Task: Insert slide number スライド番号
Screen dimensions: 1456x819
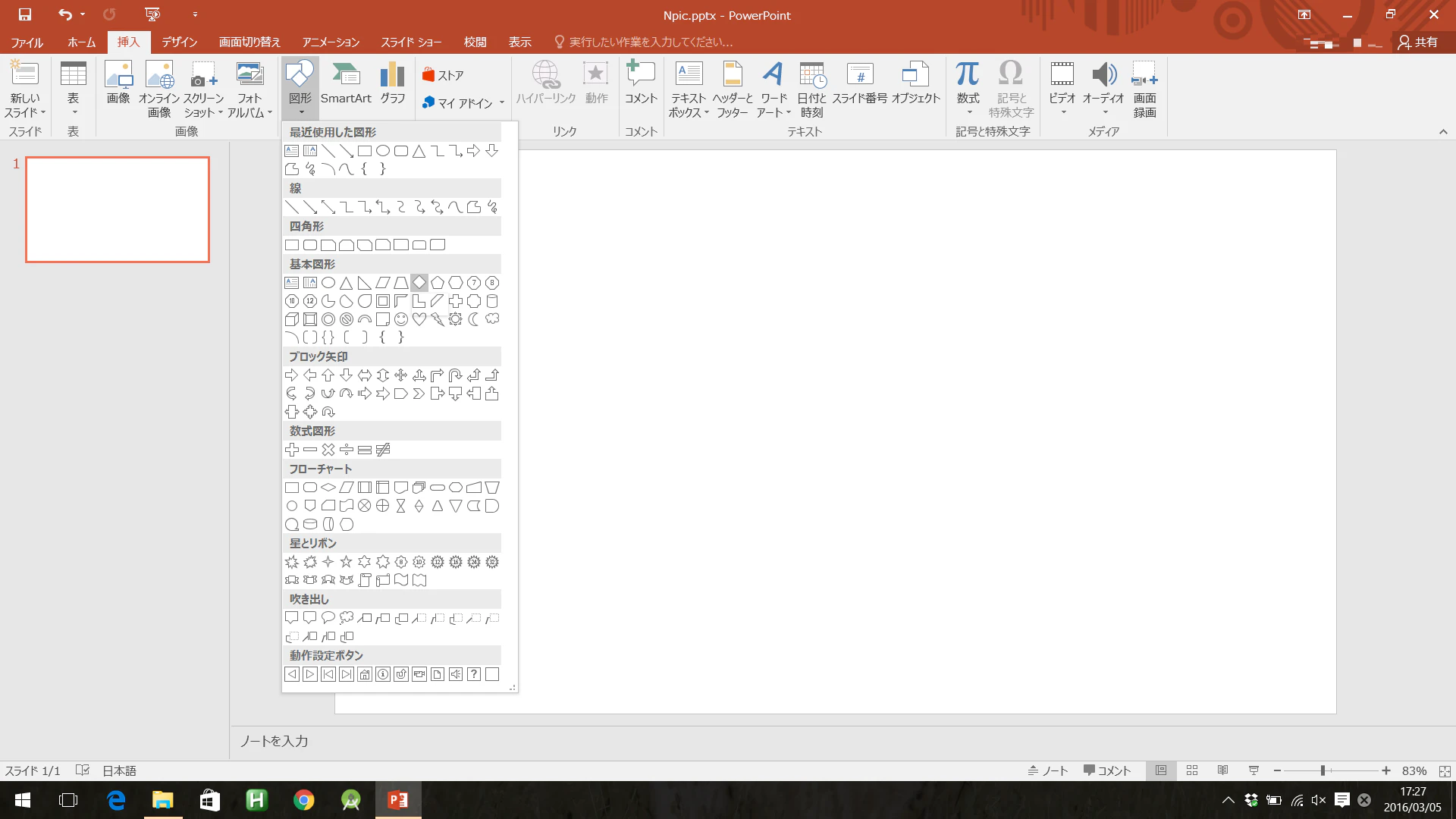Action: pyautogui.click(x=860, y=83)
